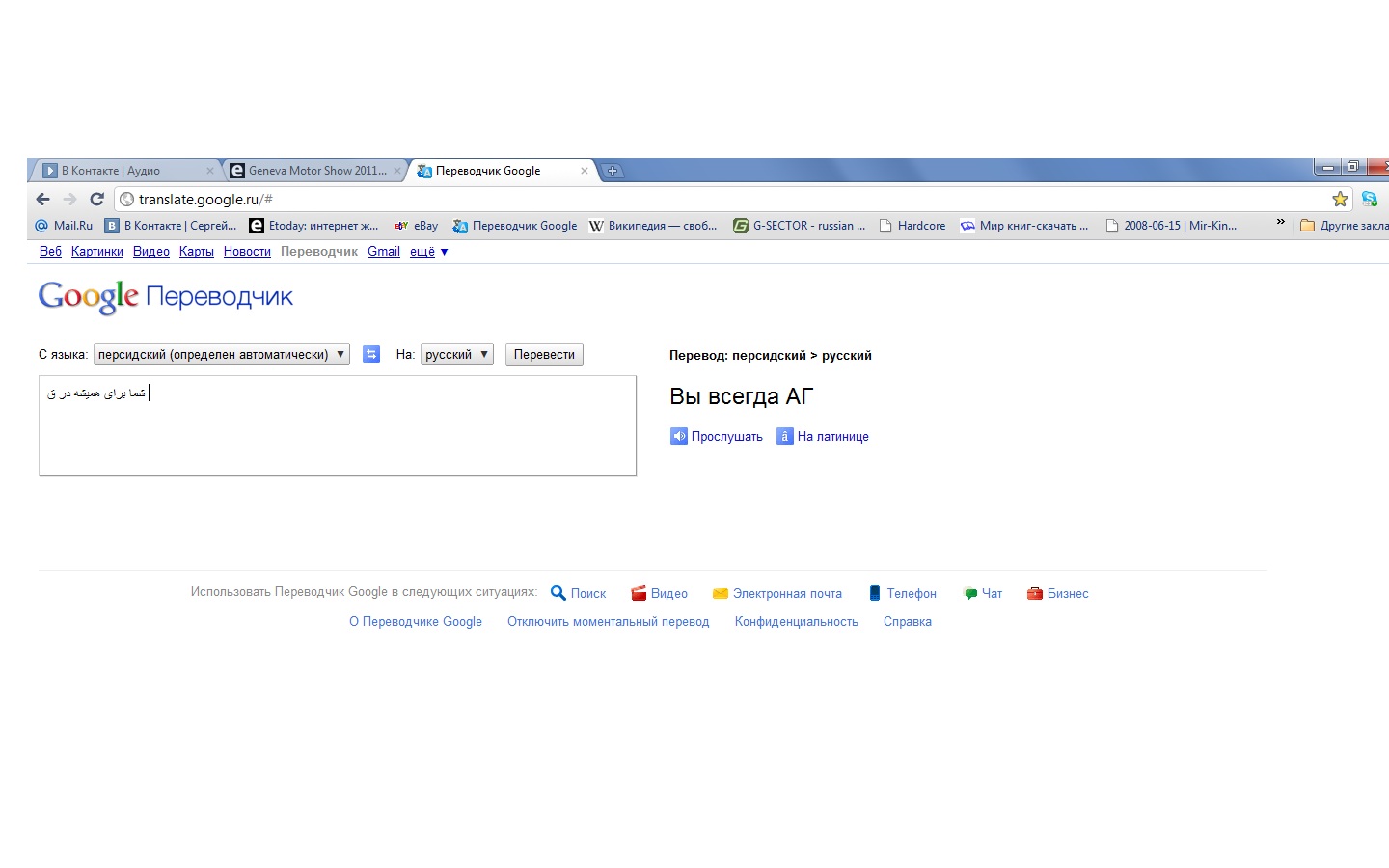The height and width of the screenshot is (868, 1389).
Task: Open Мир книг bookmark
Action: [x=1024, y=226]
